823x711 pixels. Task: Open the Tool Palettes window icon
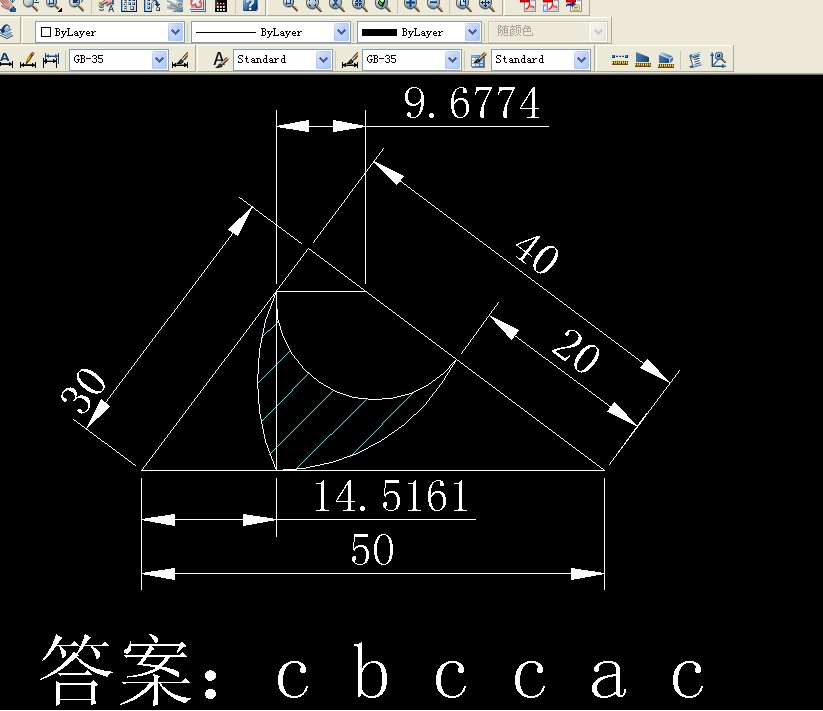pos(152,5)
